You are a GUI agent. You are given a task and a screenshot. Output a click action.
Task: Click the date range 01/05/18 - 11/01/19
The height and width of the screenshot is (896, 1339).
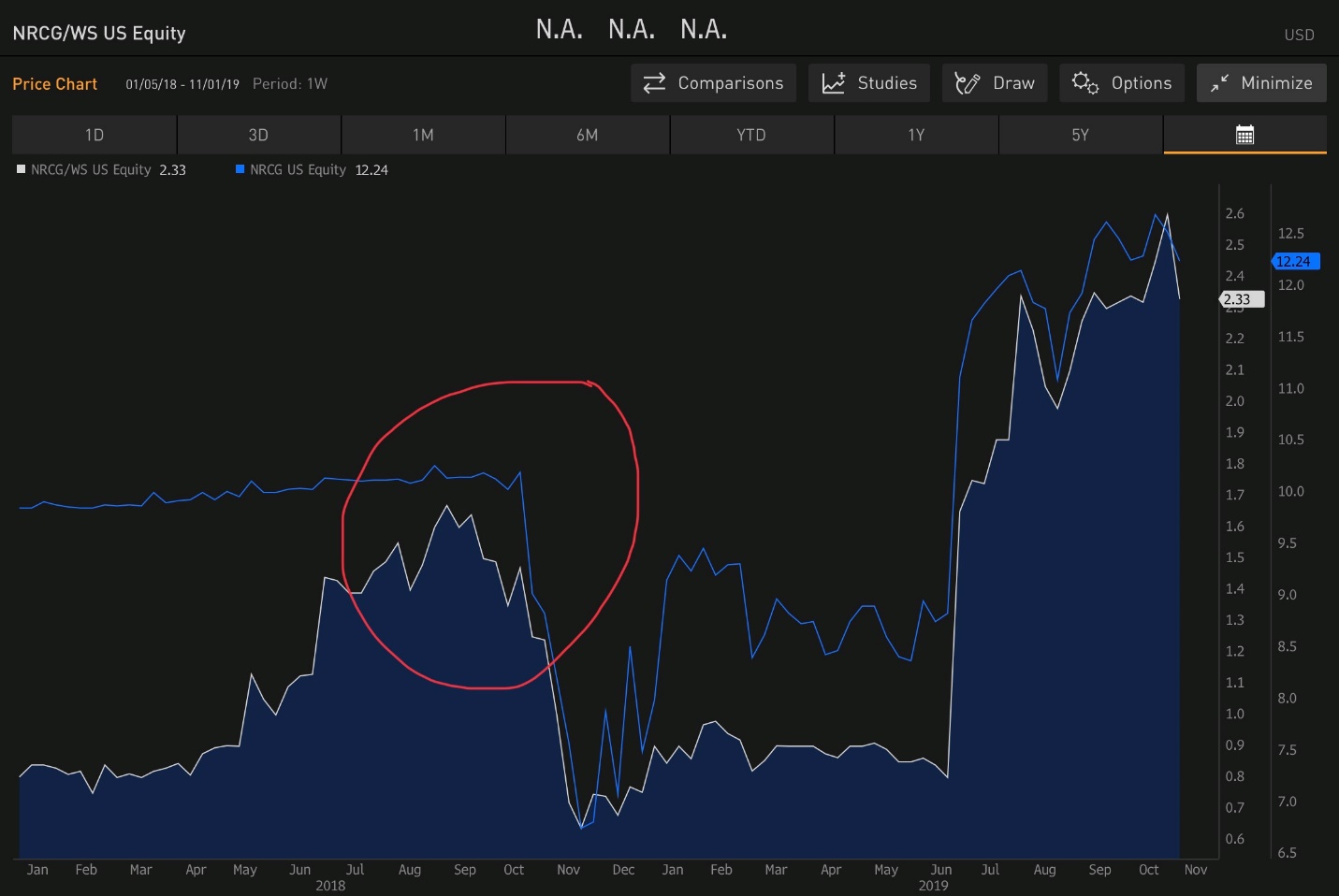[x=182, y=84]
